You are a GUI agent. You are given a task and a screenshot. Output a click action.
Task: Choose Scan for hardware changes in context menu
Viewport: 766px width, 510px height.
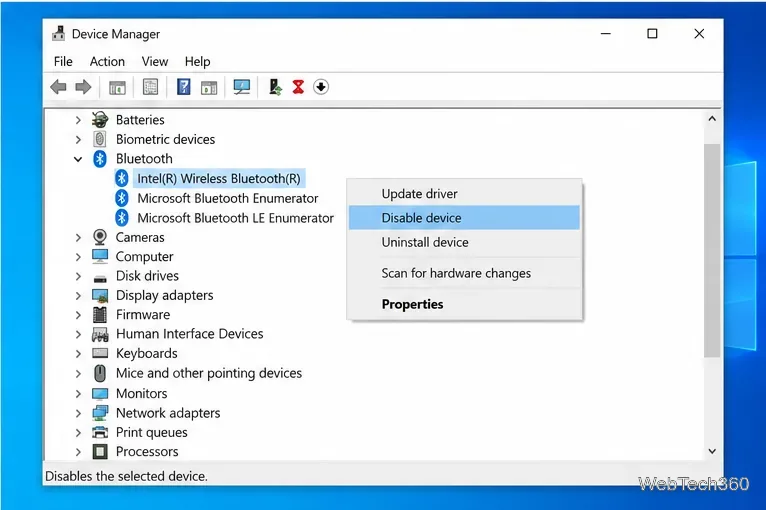tap(464, 273)
